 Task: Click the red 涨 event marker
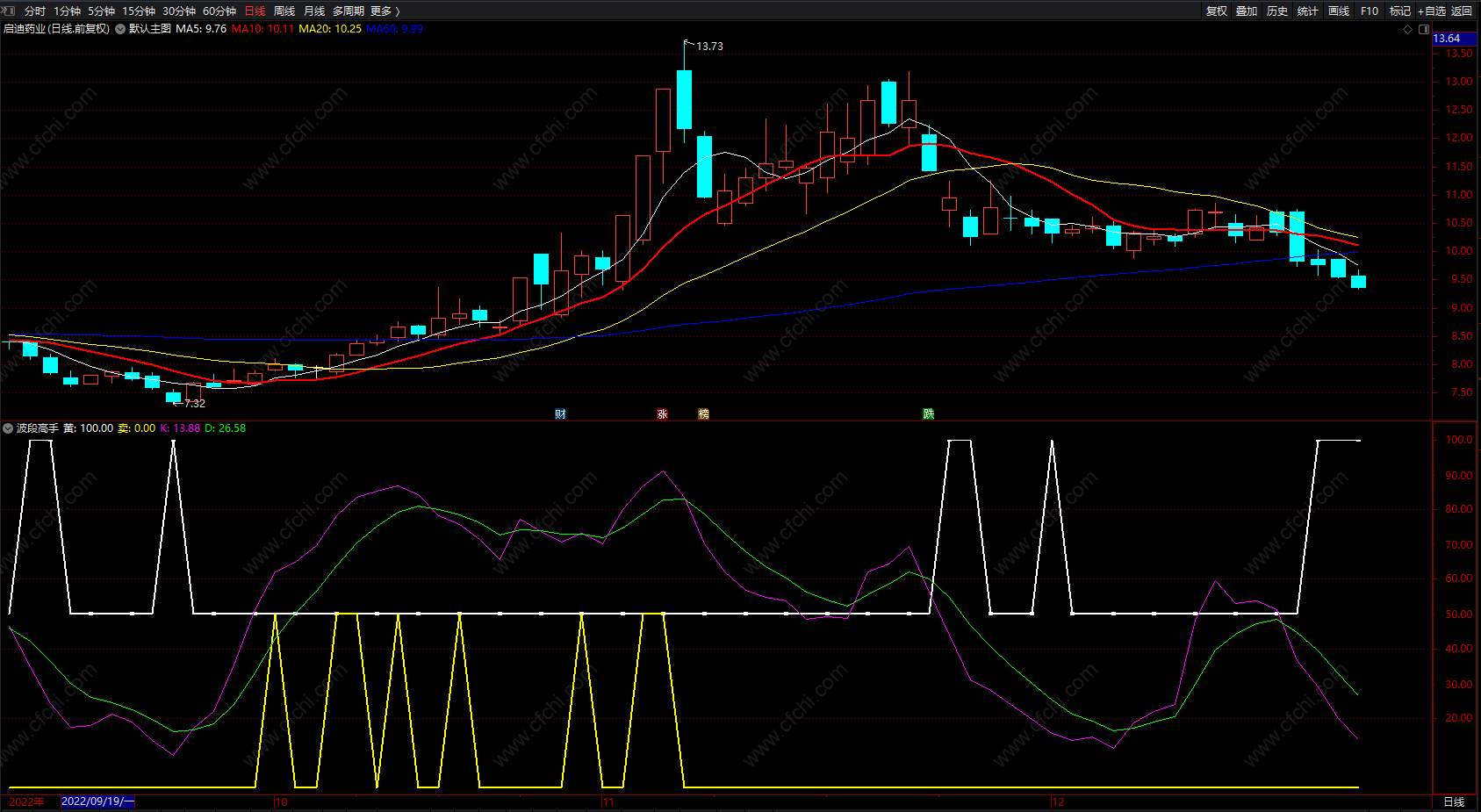662,414
